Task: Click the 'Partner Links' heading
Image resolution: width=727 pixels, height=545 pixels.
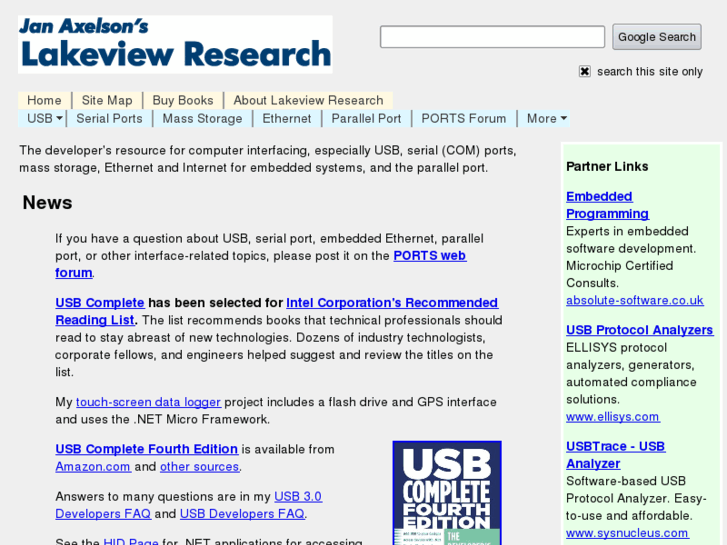Action: (607, 166)
